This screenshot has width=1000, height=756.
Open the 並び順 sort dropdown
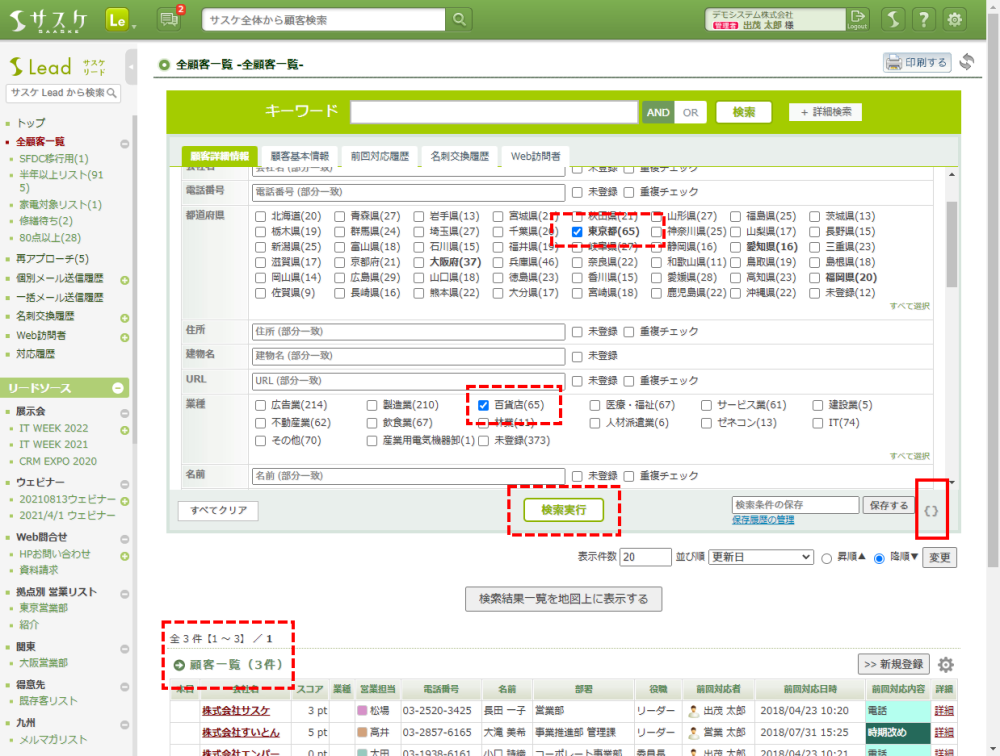760,557
